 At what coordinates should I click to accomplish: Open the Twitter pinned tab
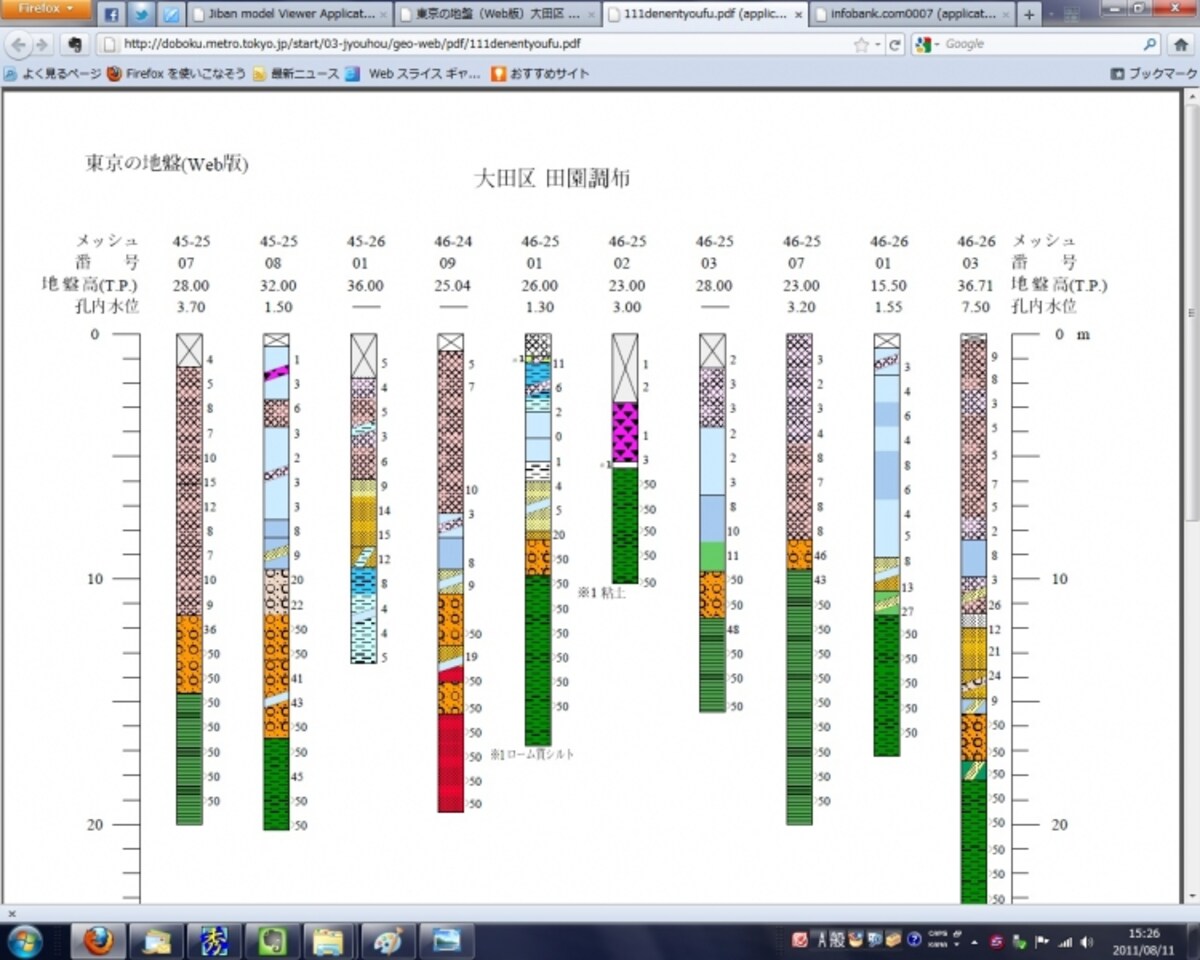(x=141, y=14)
